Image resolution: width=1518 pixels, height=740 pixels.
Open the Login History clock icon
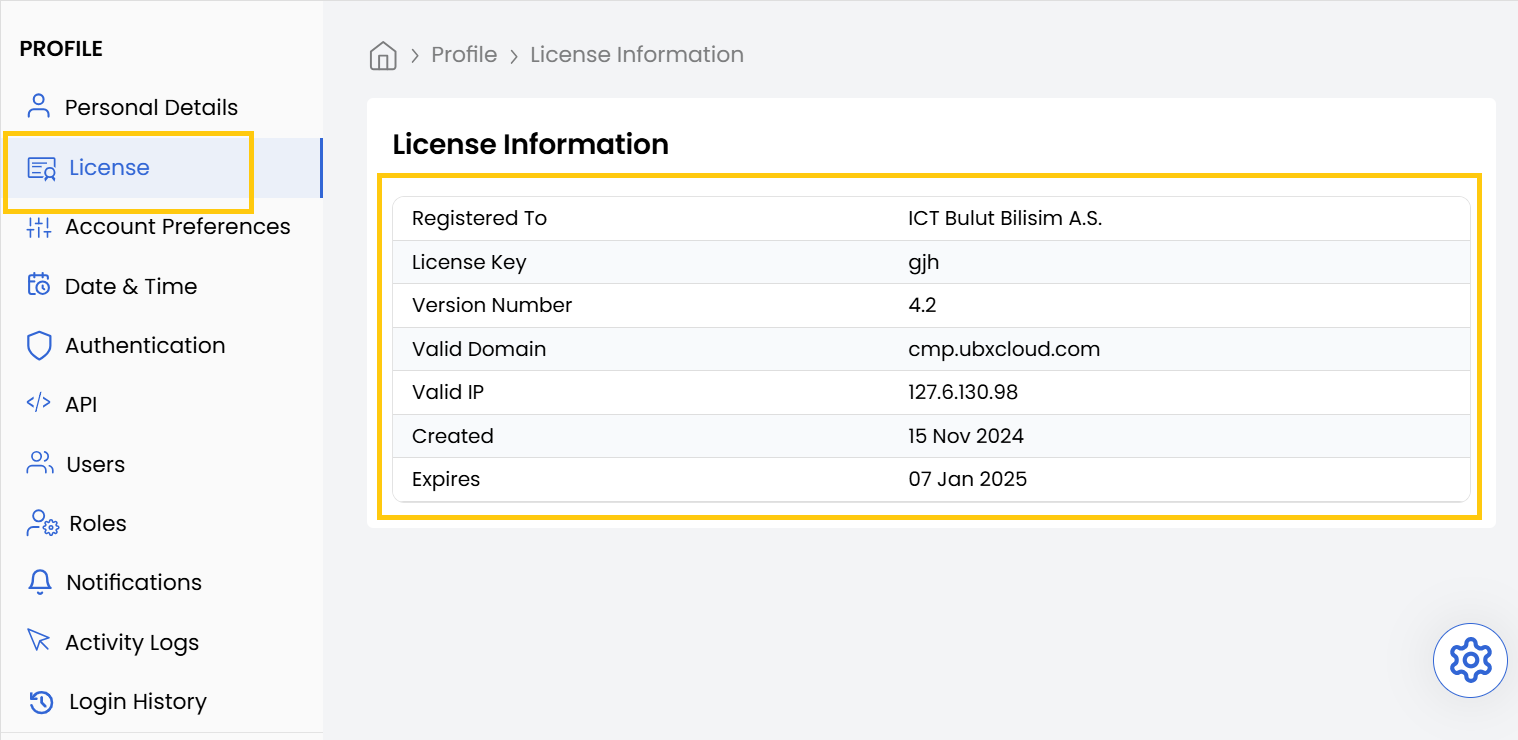38,701
